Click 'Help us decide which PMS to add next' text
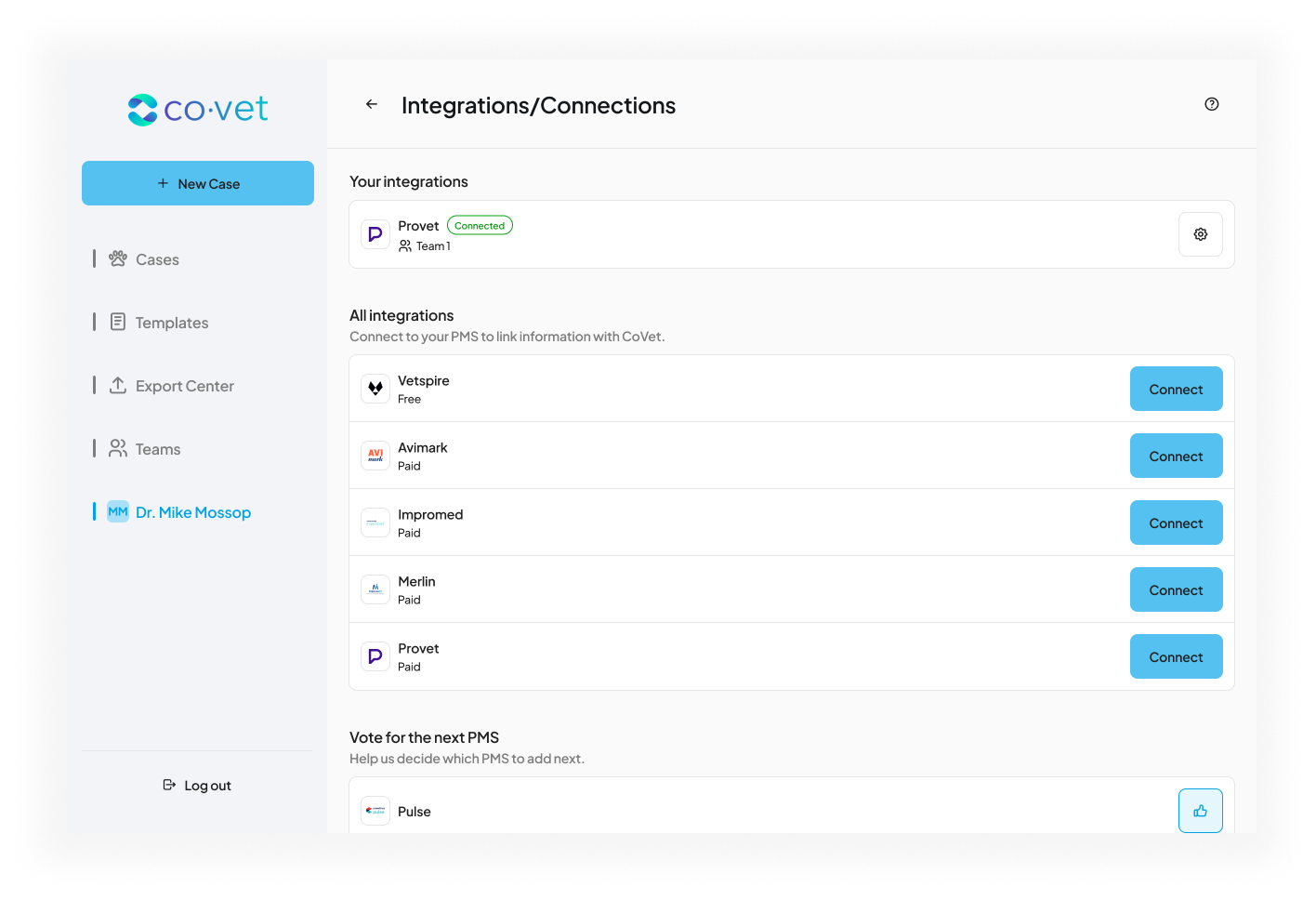This screenshot has height=900, width=1316. point(467,759)
